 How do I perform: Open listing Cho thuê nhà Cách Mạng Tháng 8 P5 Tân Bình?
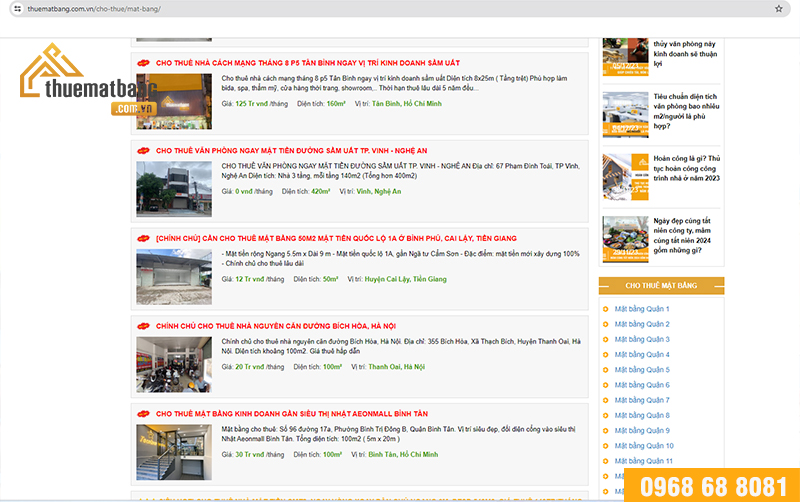click(308, 63)
